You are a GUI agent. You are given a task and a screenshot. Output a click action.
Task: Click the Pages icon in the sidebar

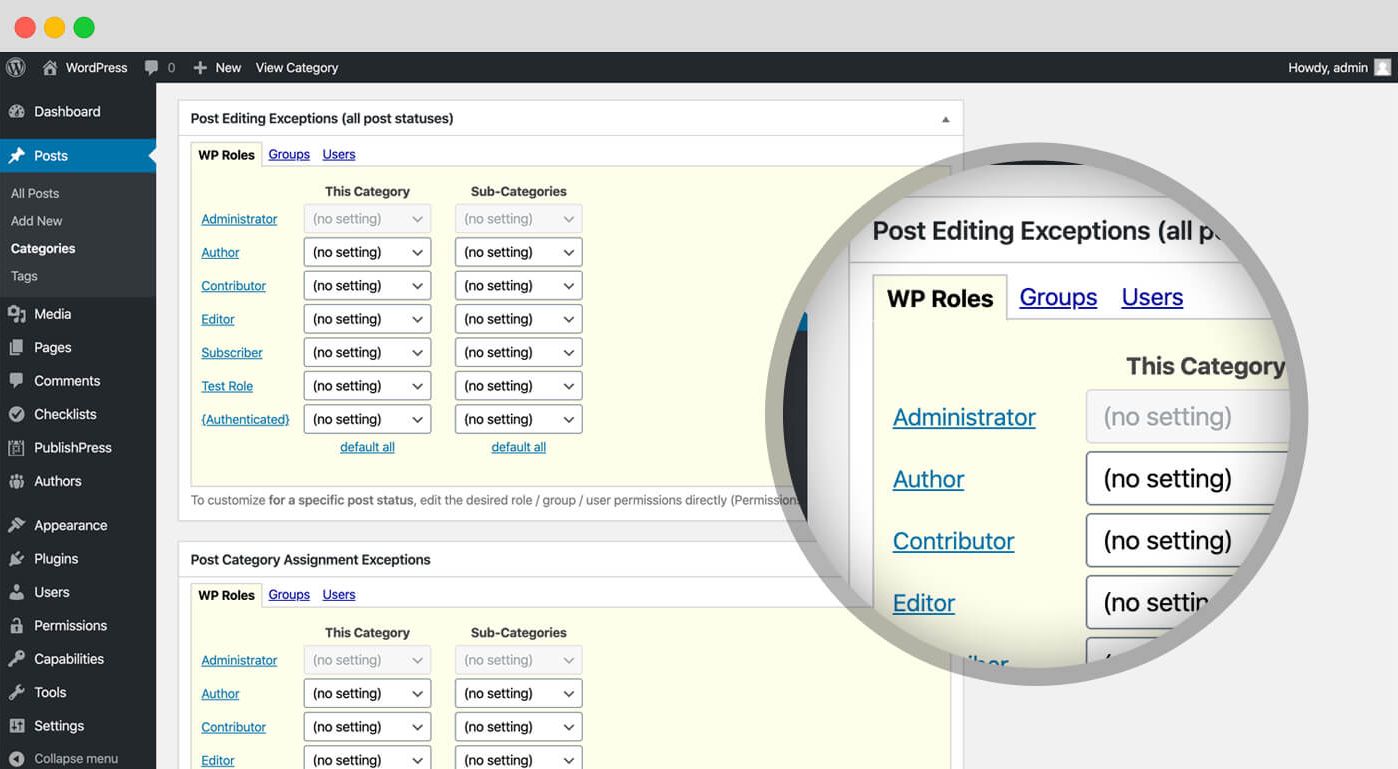[17, 347]
